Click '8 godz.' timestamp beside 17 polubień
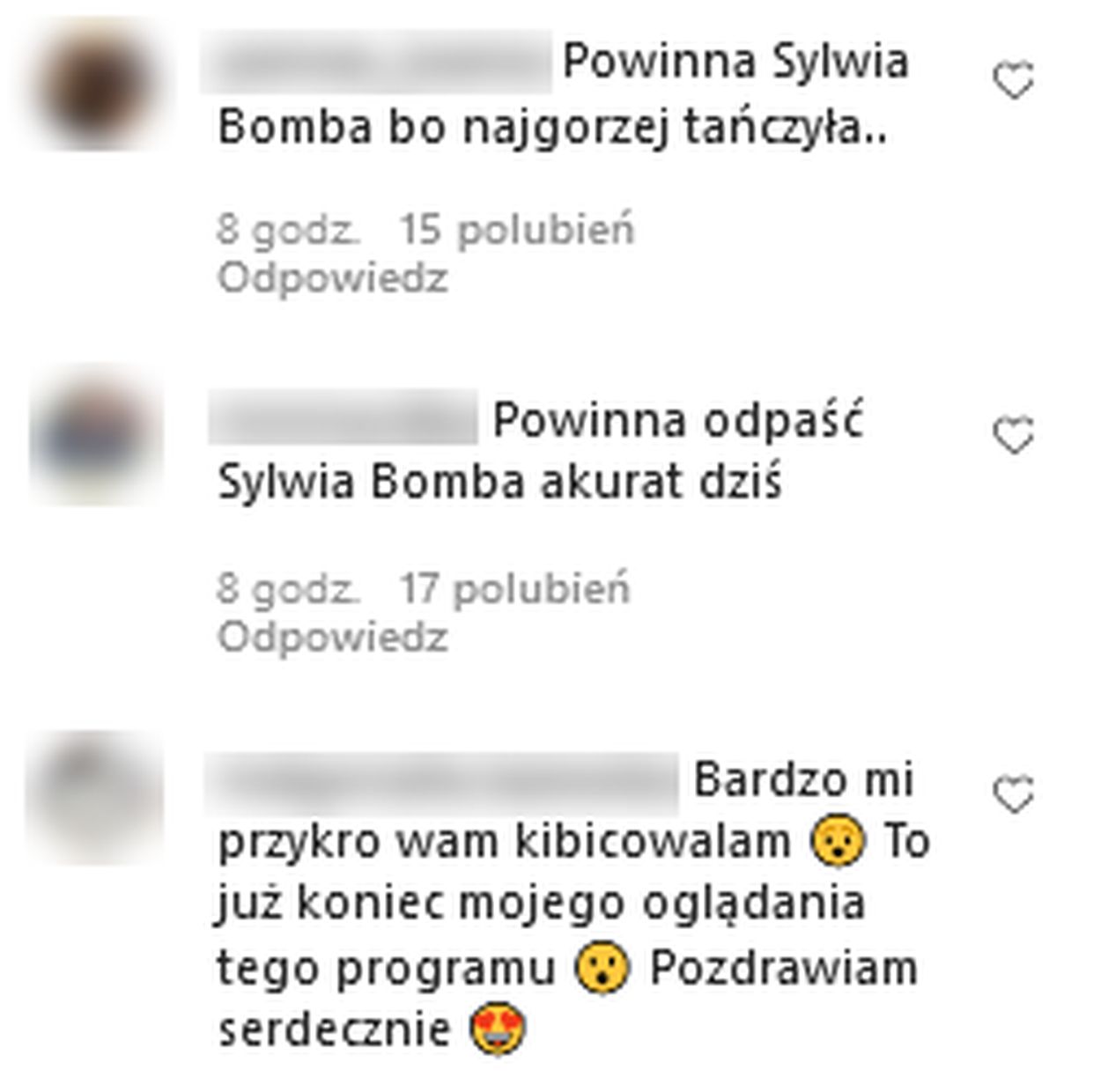Image resolution: width=1101 pixels, height=1092 pixels. [288, 590]
